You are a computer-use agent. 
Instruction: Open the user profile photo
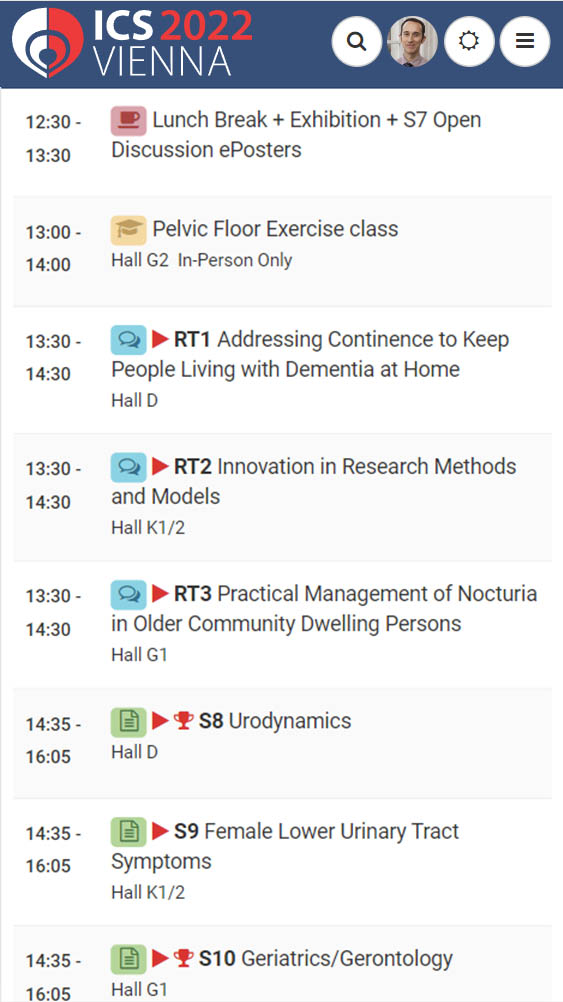pos(413,42)
